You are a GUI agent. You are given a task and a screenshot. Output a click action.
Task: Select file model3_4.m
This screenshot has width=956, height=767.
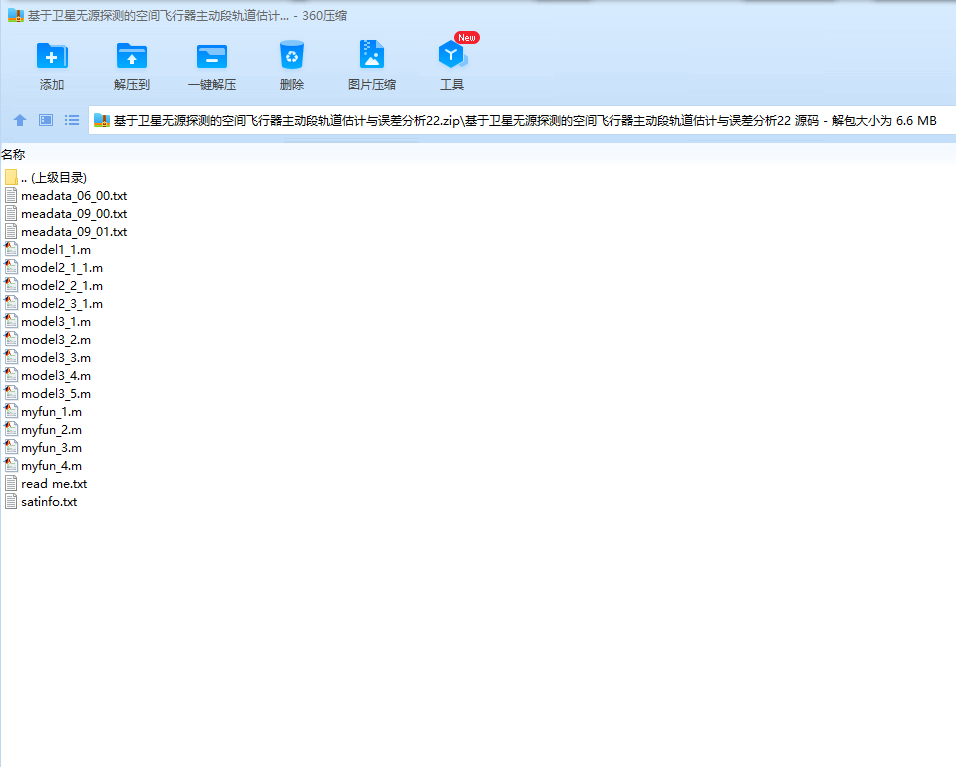(x=48, y=376)
